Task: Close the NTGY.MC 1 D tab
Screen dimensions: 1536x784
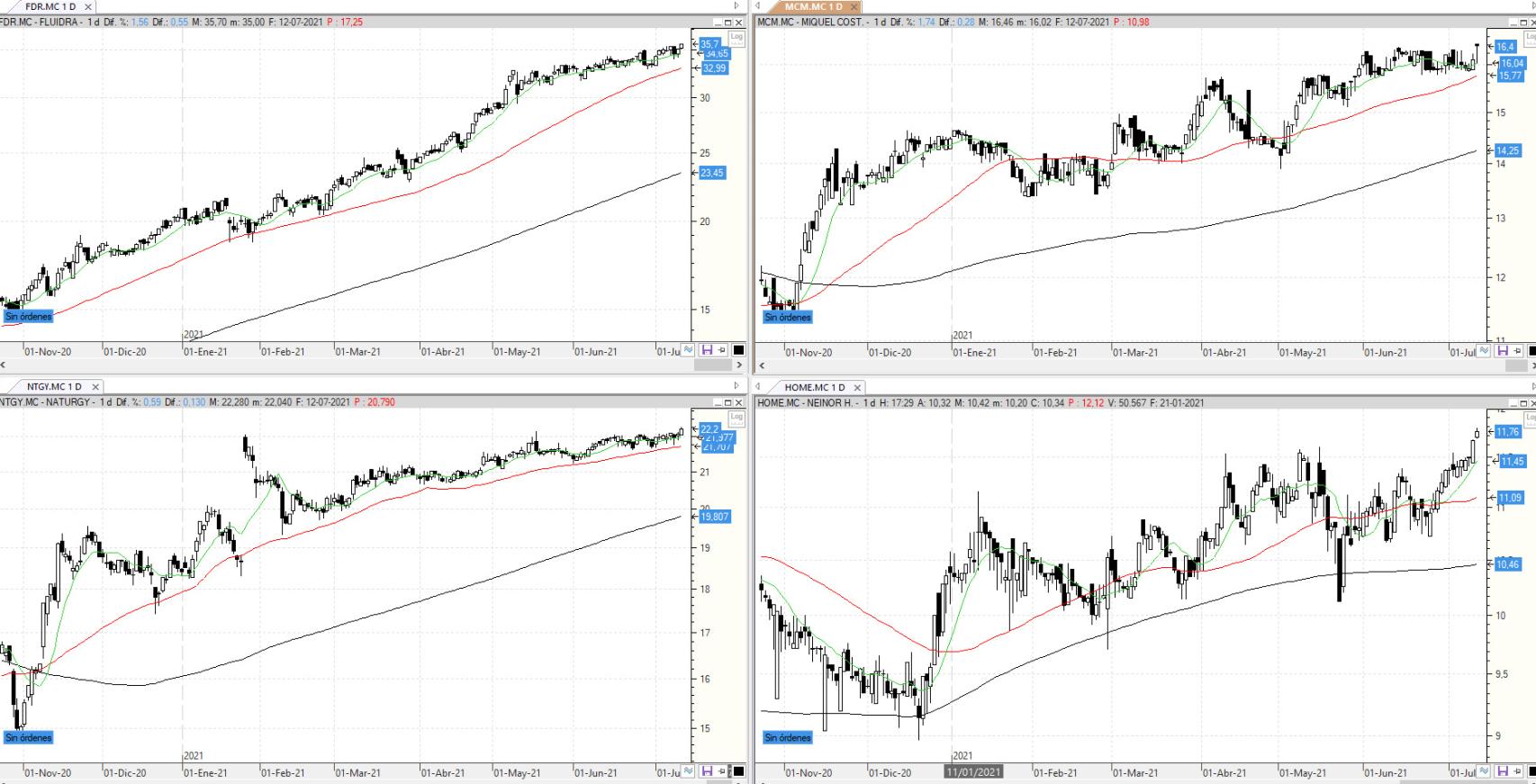Action: coord(95,387)
